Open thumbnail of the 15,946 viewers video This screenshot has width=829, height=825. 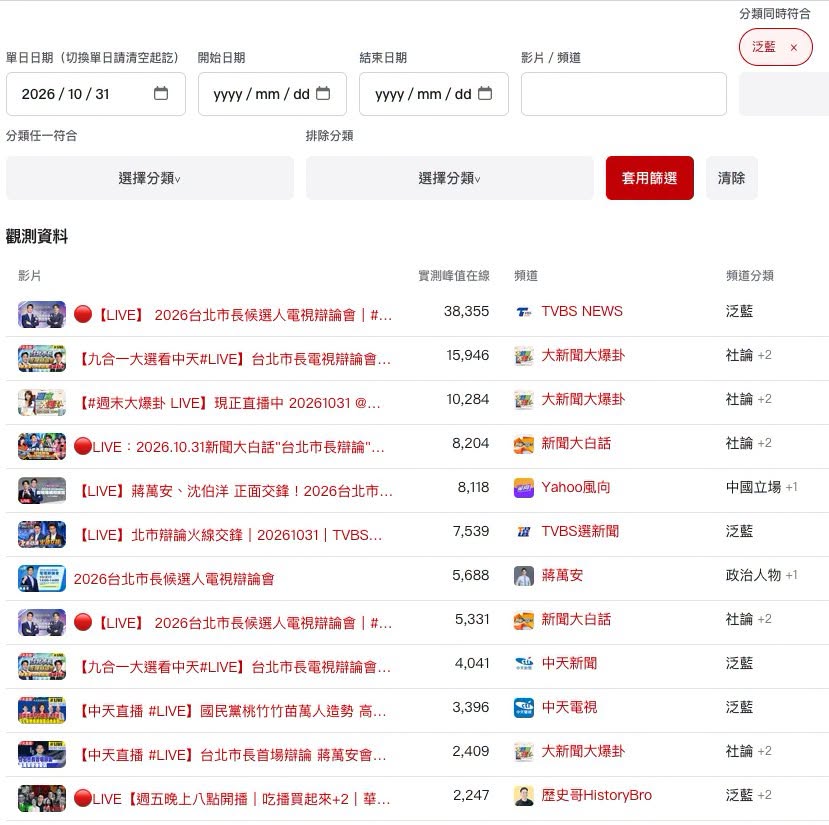(42, 359)
